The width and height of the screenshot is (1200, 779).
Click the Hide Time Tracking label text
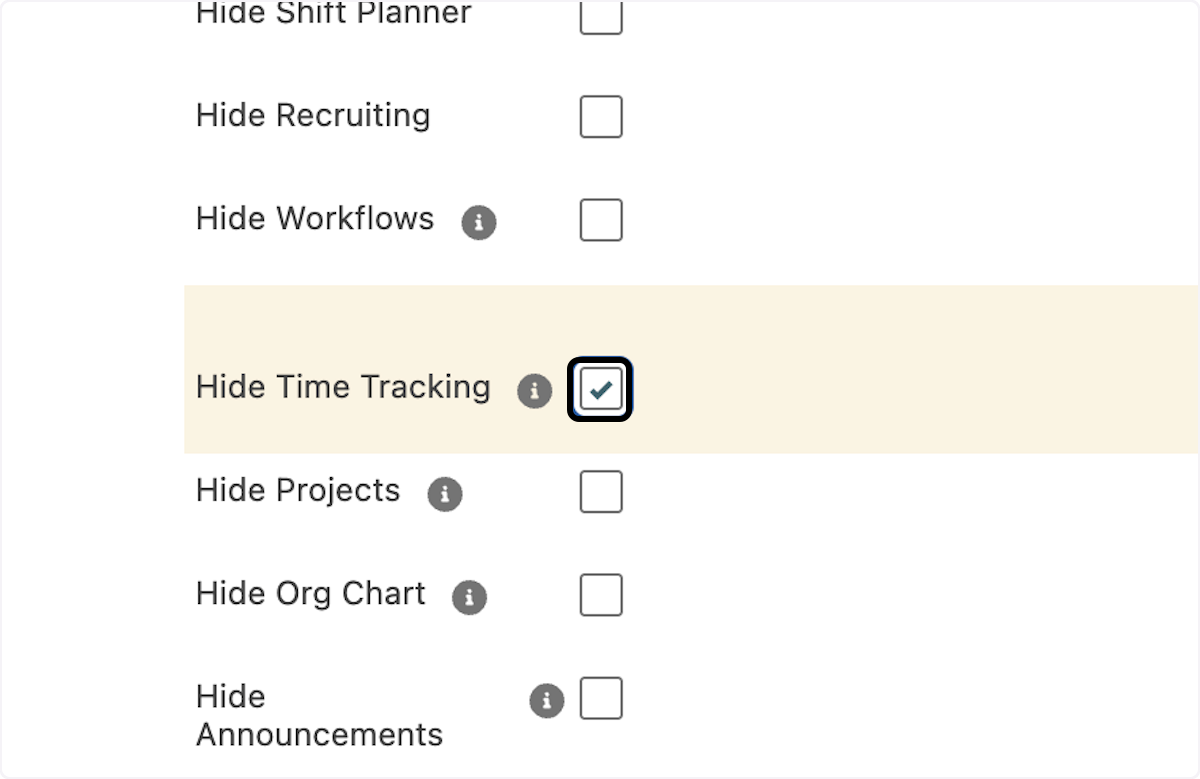[x=343, y=388]
